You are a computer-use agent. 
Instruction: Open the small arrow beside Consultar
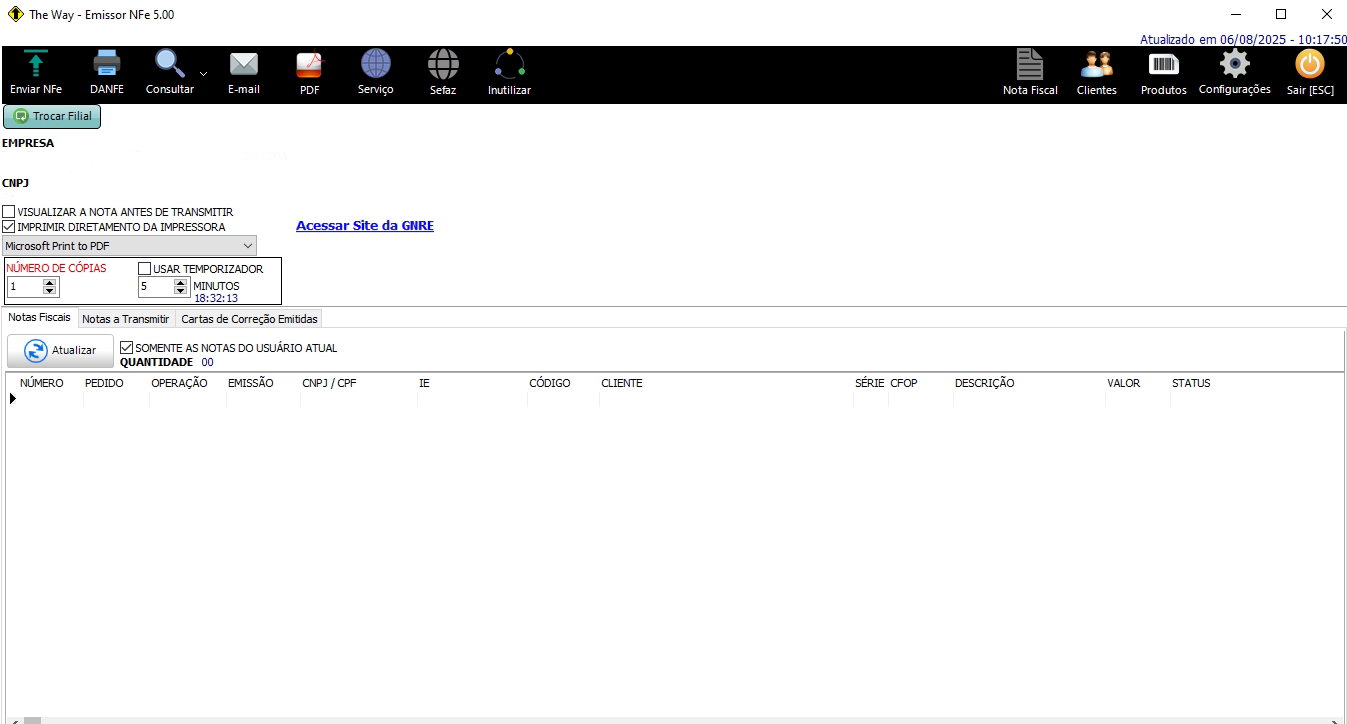pos(204,74)
